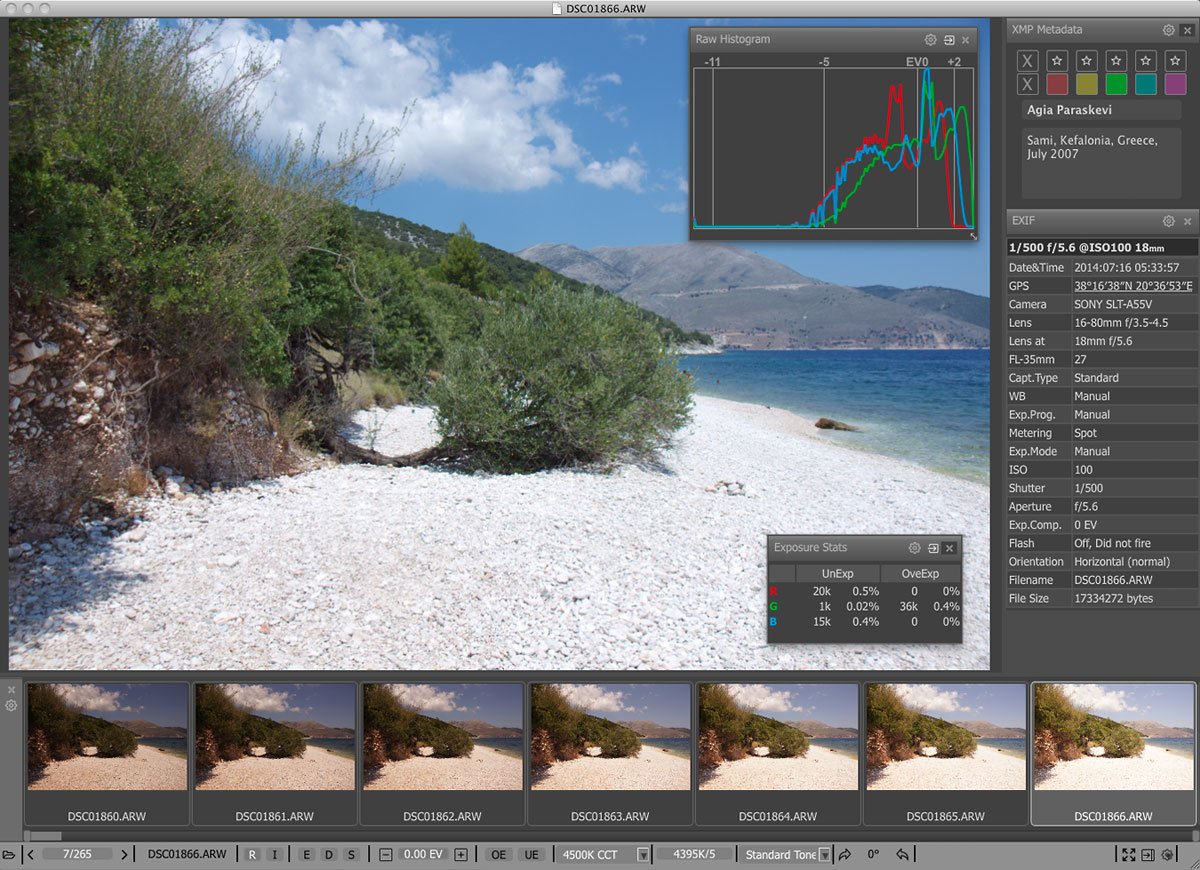Toggle the UE underexposure indicator
This screenshot has height=870, width=1200.
[531, 855]
